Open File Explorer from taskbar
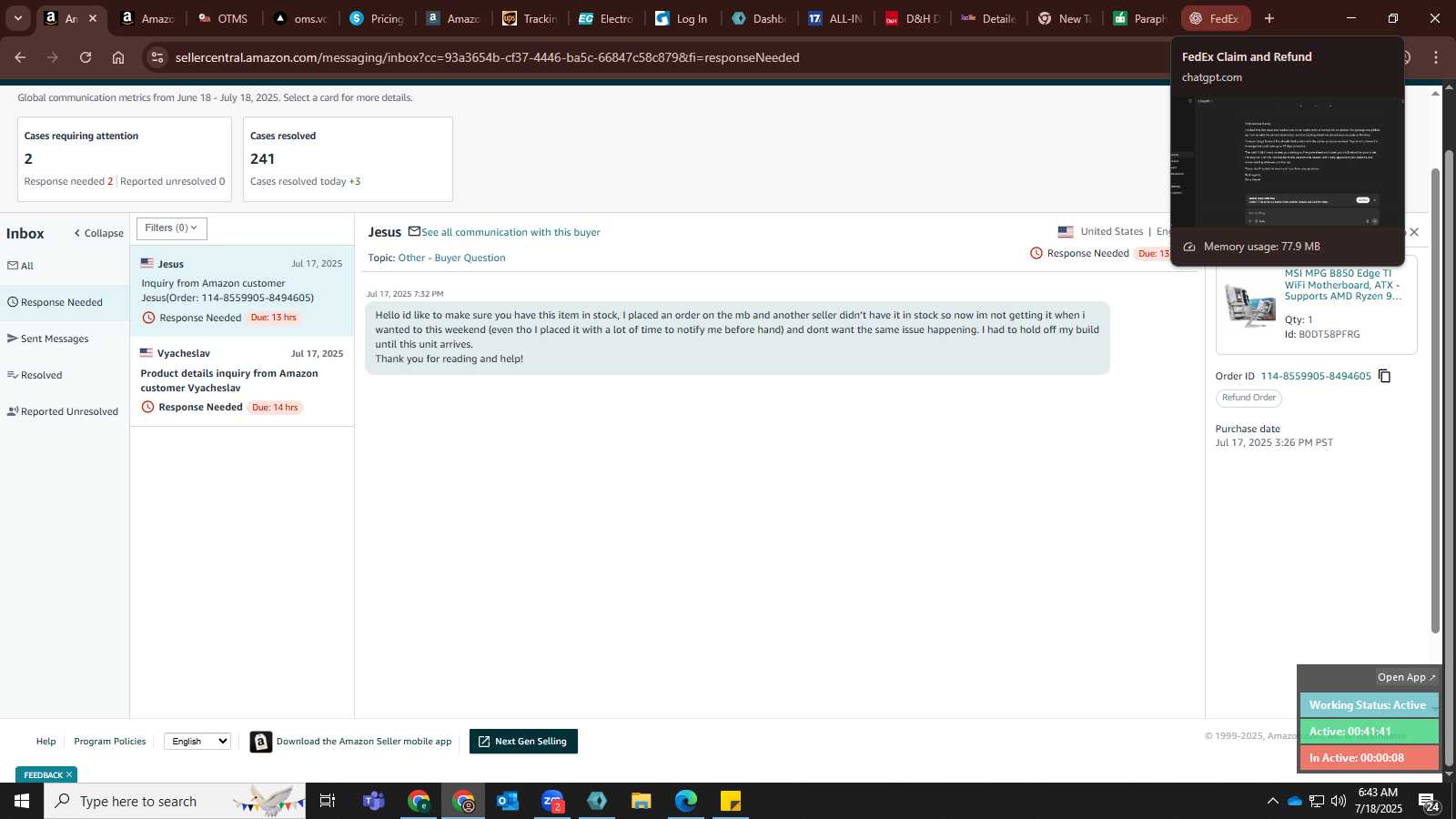The width and height of the screenshot is (1456, 819). pyautogui.click(x=641, y=801)
